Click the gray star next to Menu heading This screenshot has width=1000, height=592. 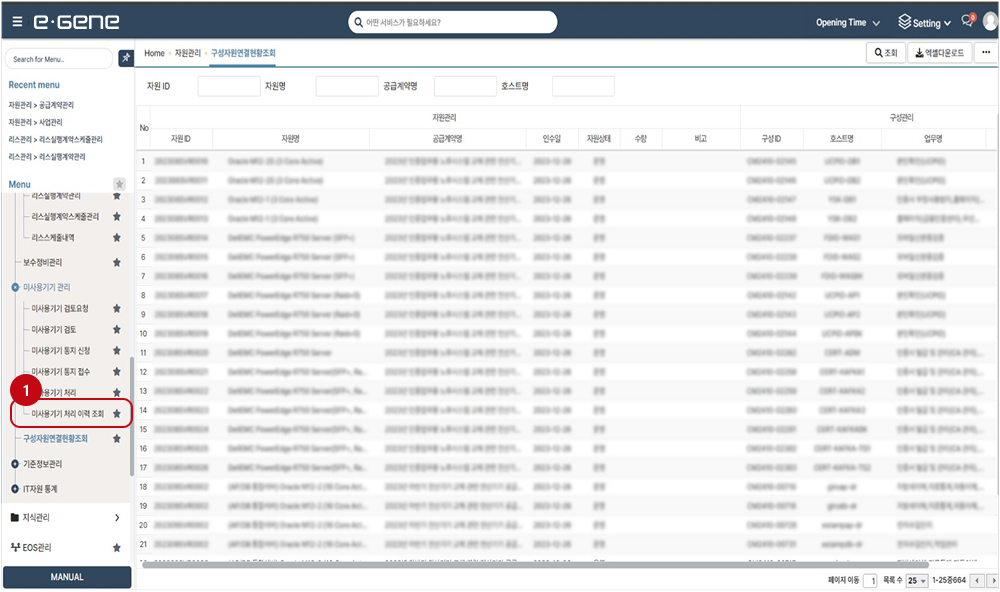point(119,184)
